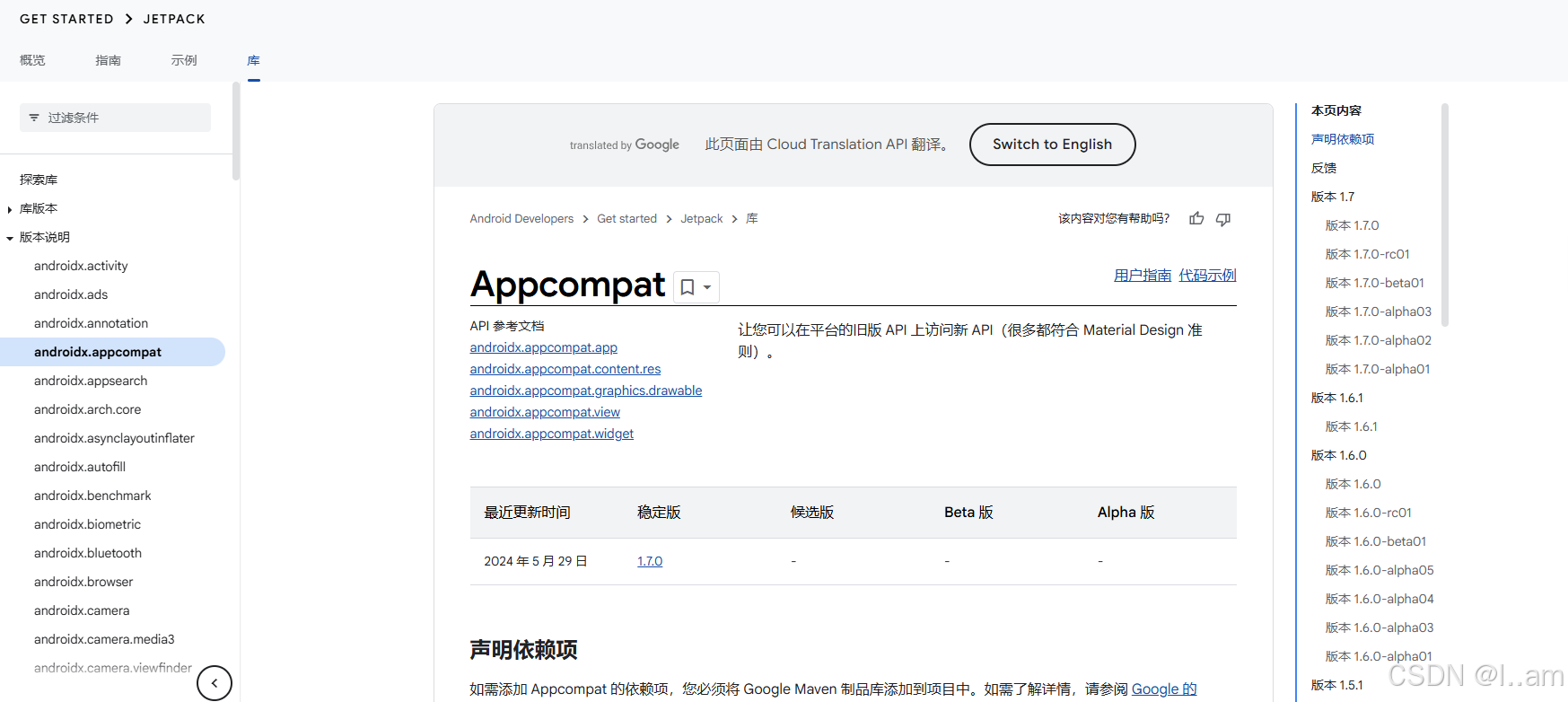The height and width of the screenshot is (702, 1568).
Task: Open androidx.autofill in the sidebar
Action: tap(80, 467)
